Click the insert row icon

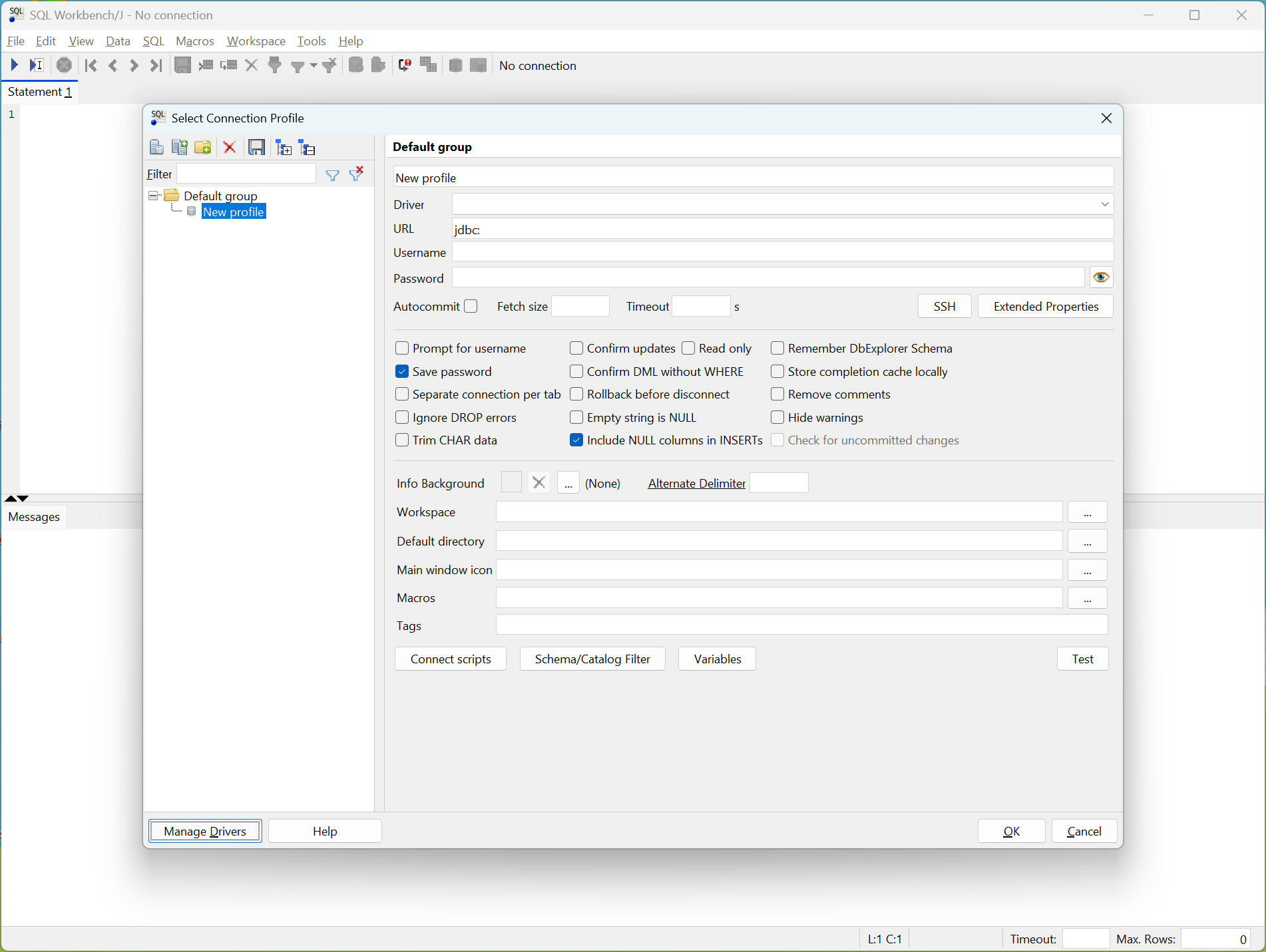tap(206, 65)
